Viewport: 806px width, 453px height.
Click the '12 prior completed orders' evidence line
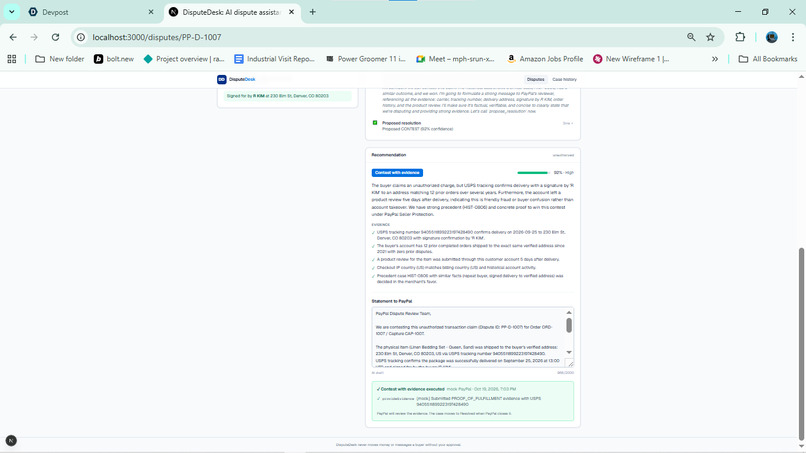pyautogui.click(x=470, y=249)
